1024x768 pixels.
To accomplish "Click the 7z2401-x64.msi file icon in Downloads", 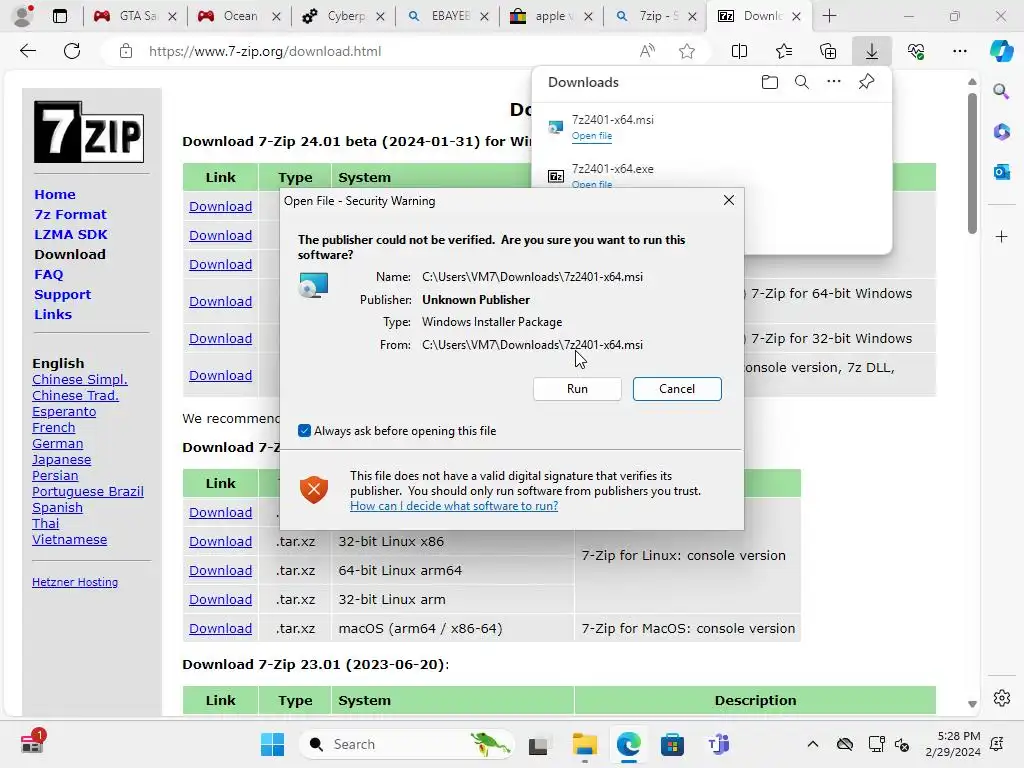I will (x=556, y=127).
